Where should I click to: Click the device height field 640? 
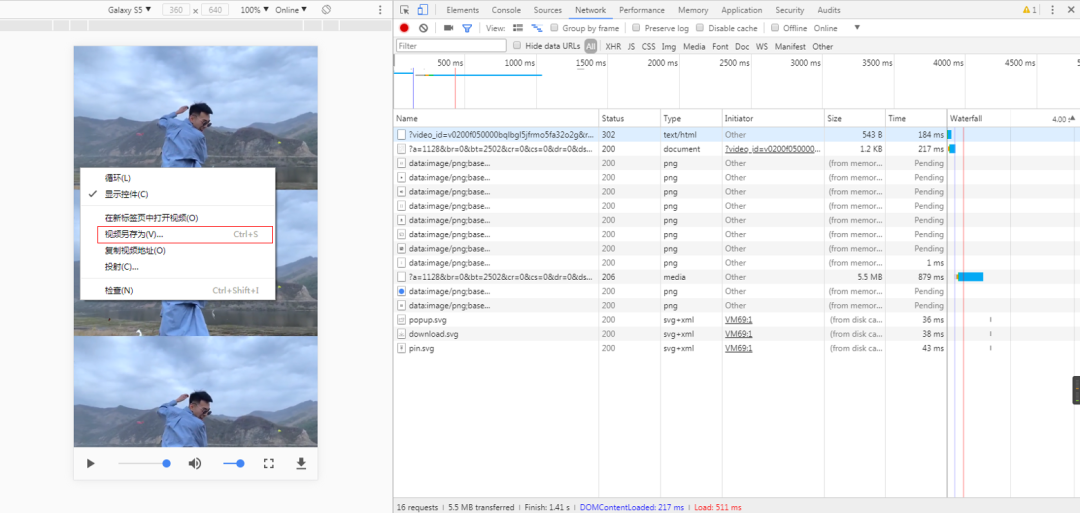215,10
